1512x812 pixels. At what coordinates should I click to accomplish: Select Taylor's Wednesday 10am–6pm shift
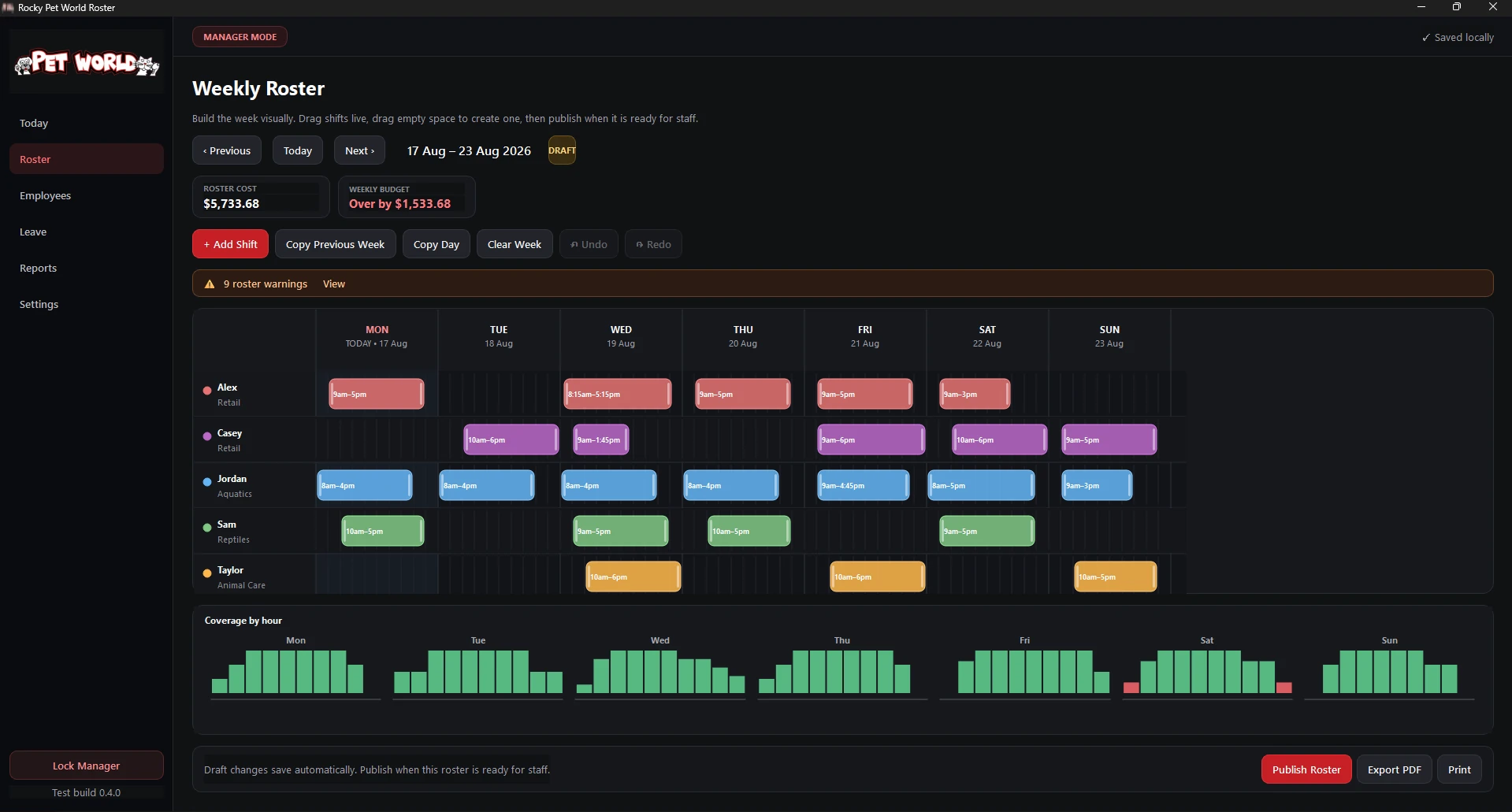633,577
